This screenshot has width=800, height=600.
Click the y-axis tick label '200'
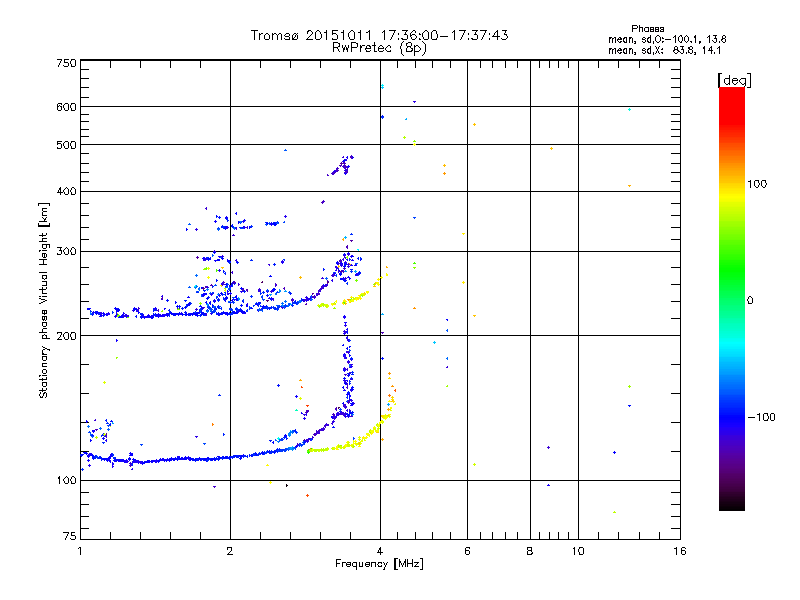coord(66,336)
